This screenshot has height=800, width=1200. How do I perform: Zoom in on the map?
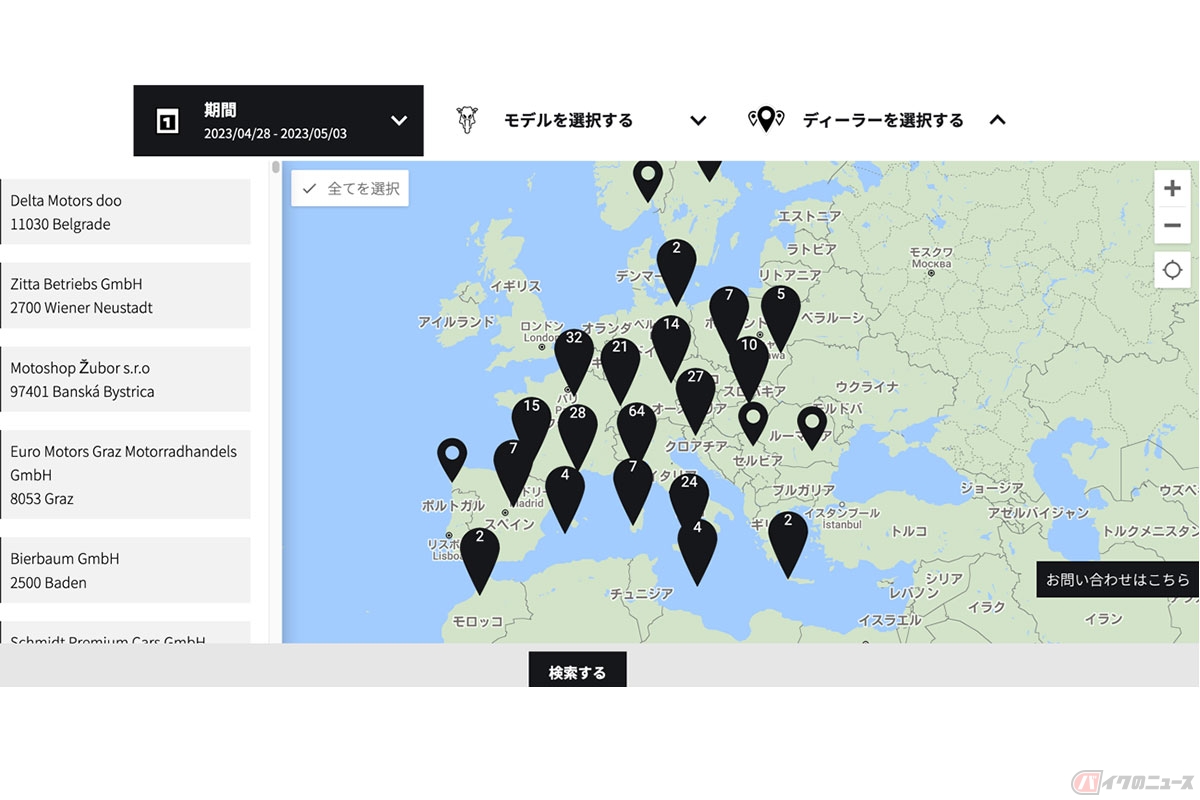click(x=1172, y=189)
